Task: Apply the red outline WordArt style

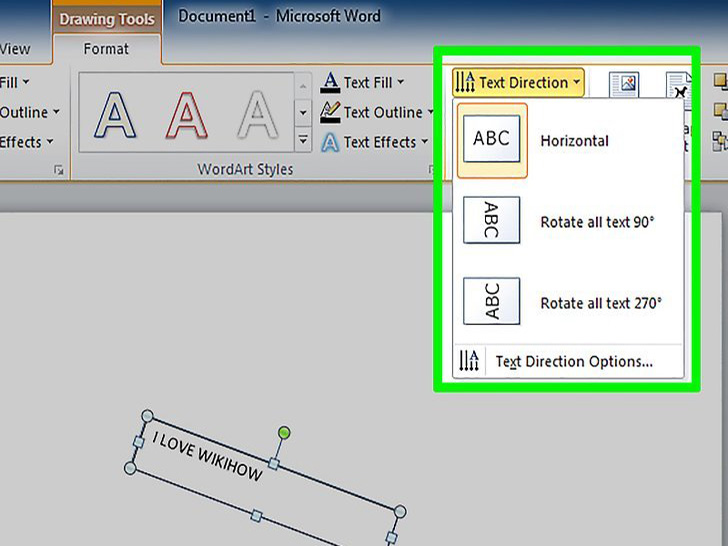Action: coord(186,115)
